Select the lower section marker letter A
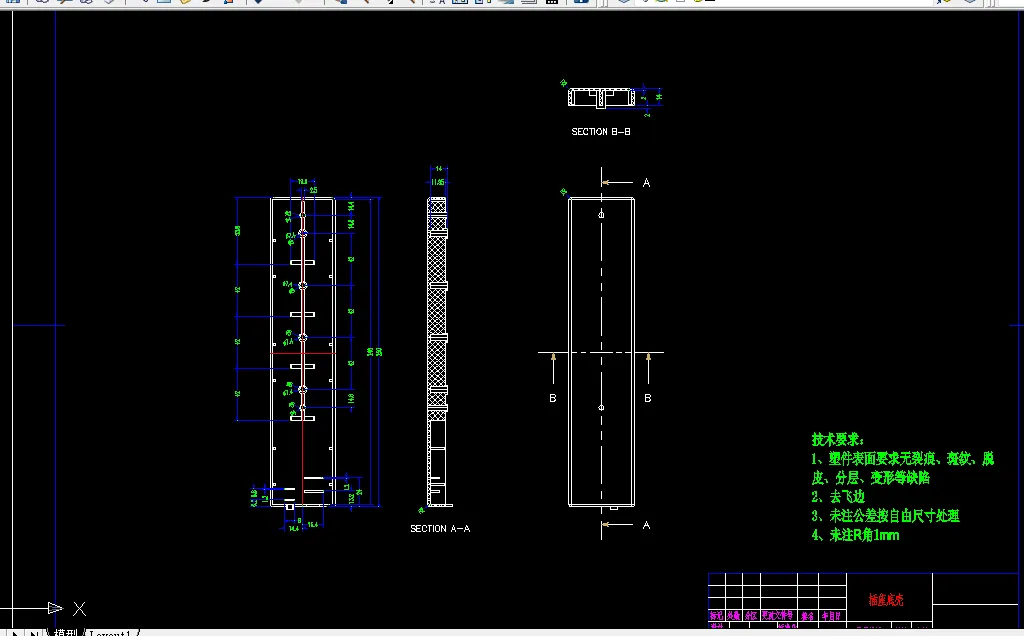 (x=647, y=525)
